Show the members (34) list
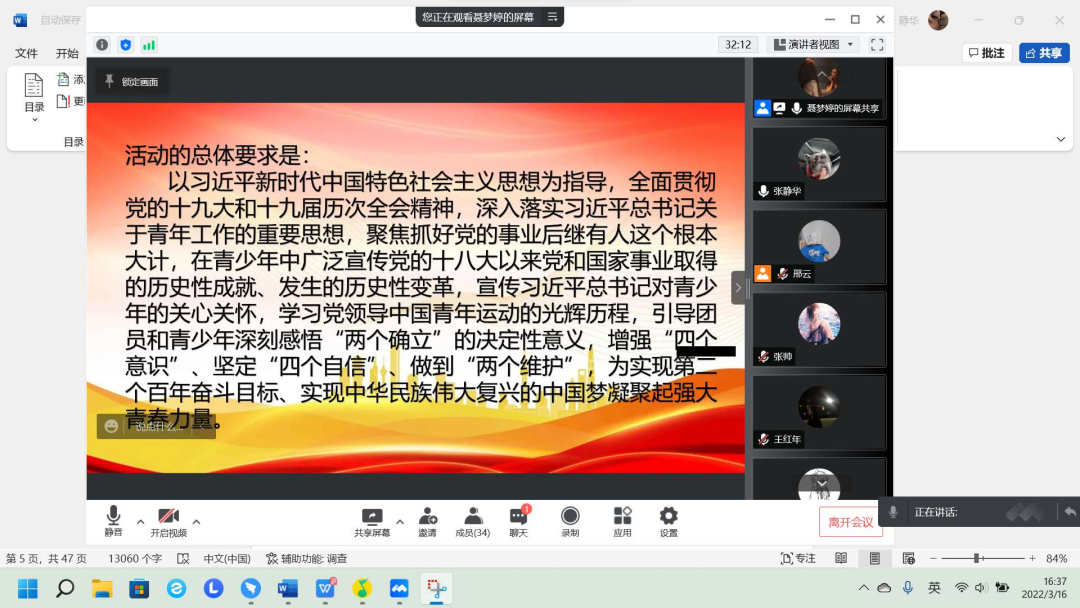This screenshot has width=1080, height=608. 472,520
